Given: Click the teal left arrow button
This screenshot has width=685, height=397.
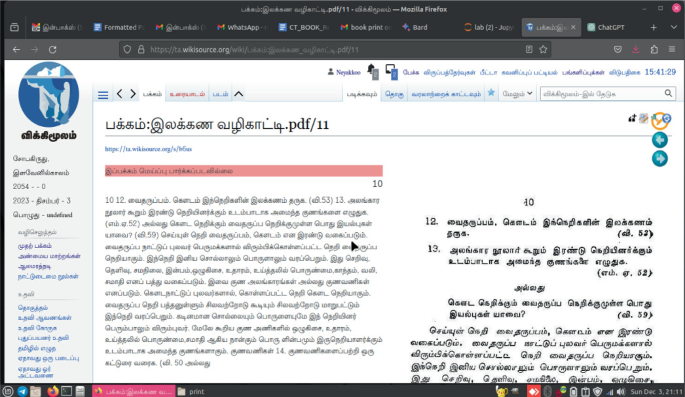Looking at the screenshot, I should [660, 140].
